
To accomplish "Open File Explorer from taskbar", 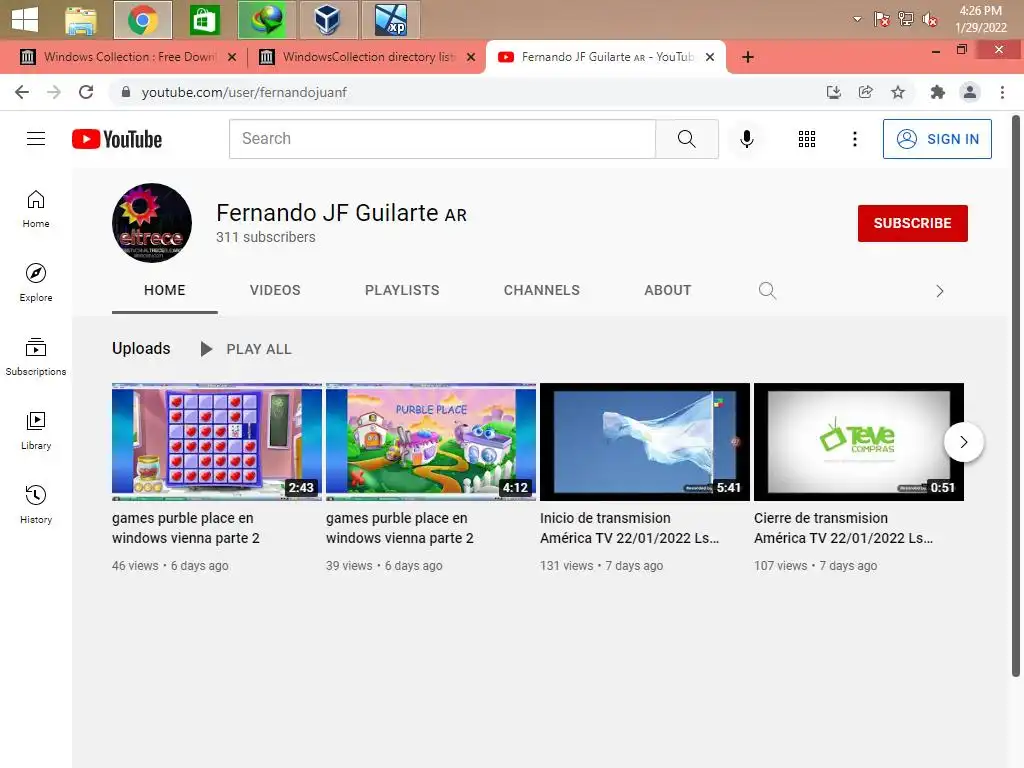I will pyautogui.click(x=81, y=20).
